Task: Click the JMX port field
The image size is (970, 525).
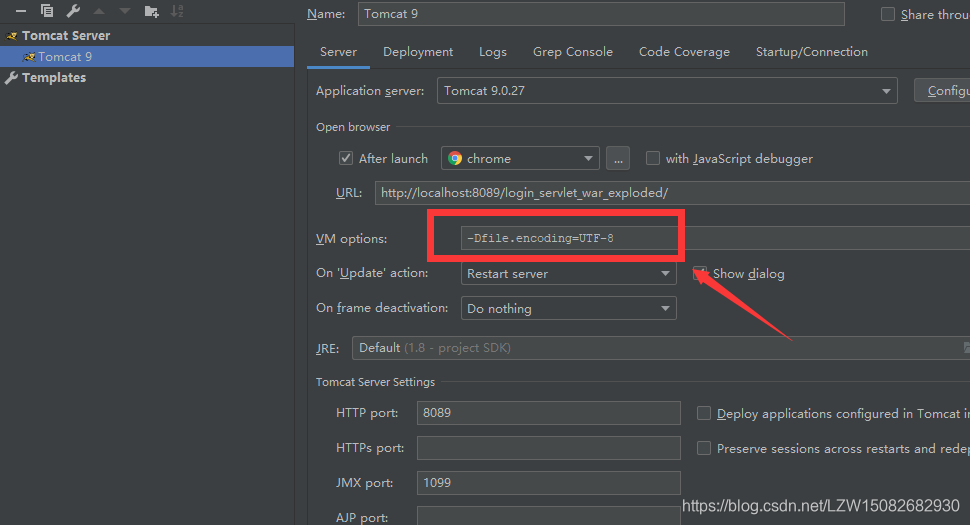Action: 549,483
